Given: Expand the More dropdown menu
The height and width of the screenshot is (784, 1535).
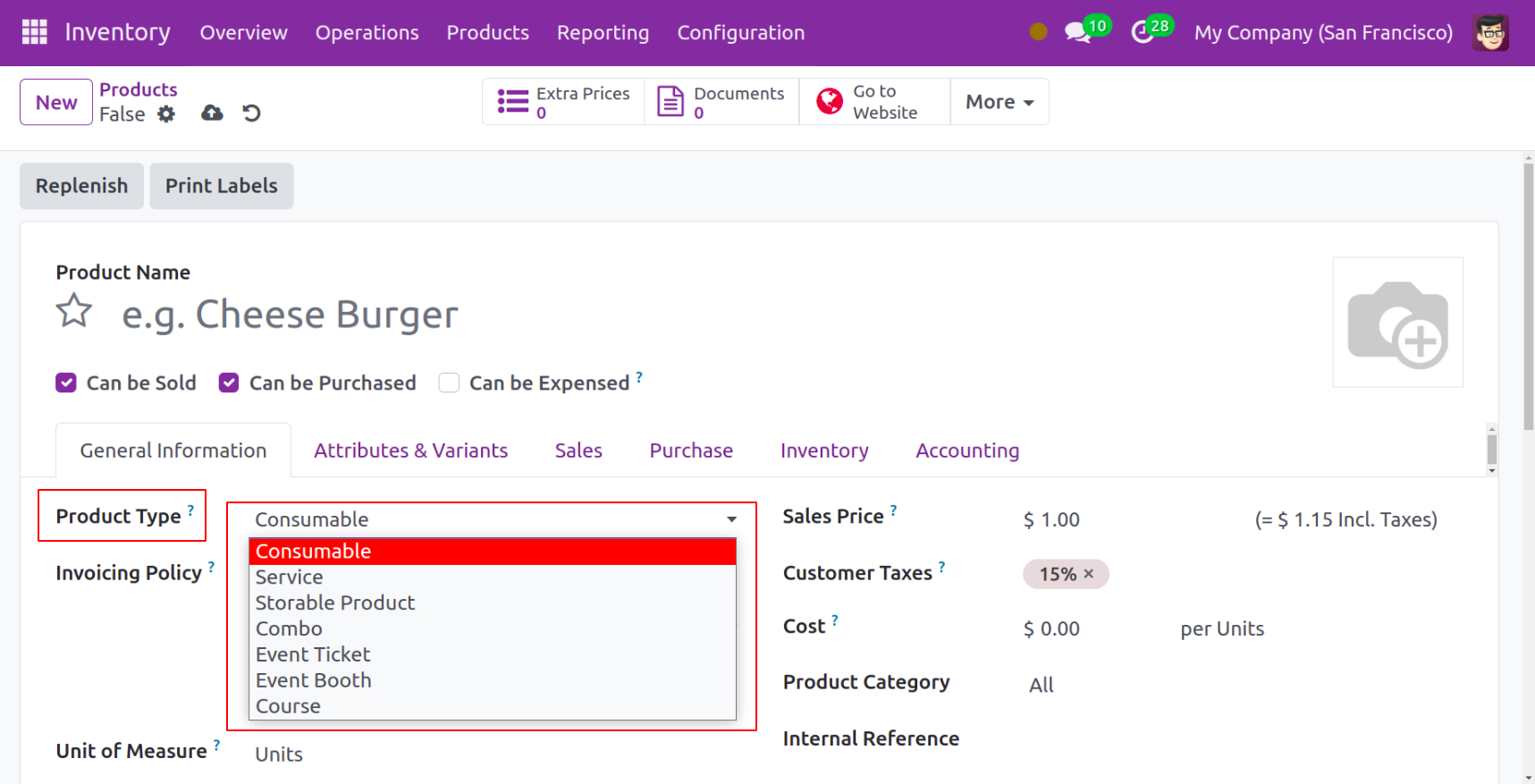Looking at the screenshot, I should pos(999,102).
